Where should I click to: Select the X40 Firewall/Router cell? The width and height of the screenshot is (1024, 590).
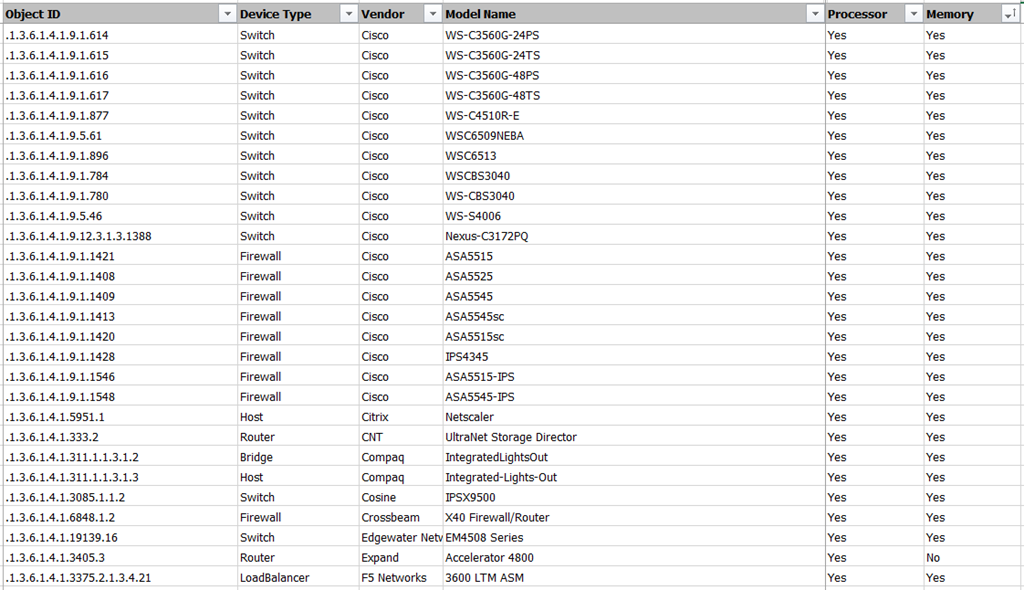497,517
